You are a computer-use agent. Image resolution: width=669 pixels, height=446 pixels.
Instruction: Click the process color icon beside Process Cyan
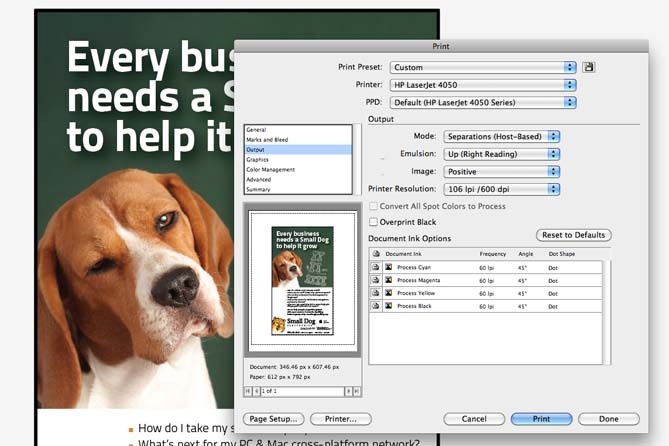(389, 267)
